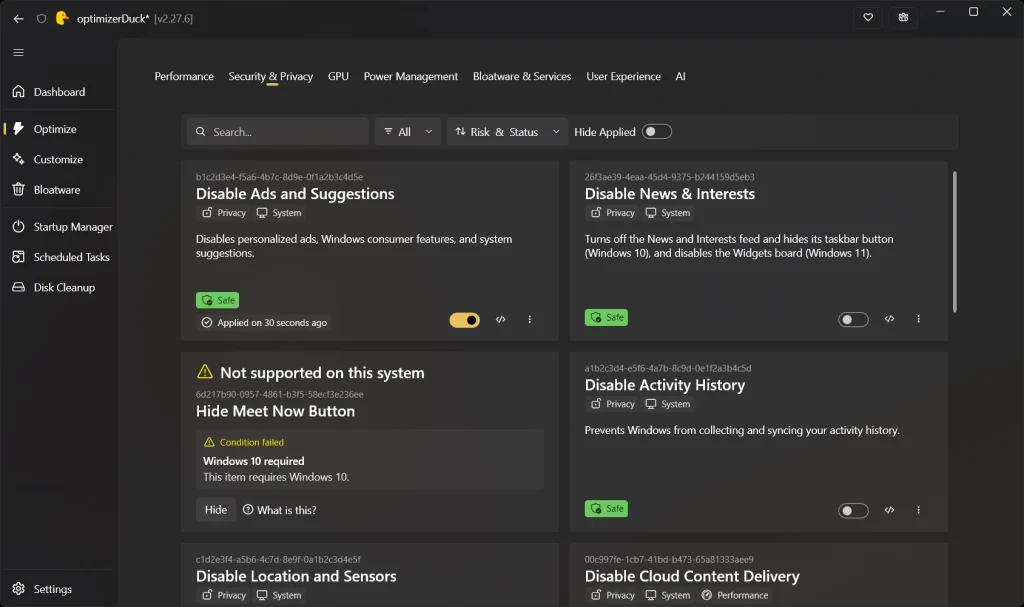Open the Risk & Status sort dropdown
The image size is (1024, 607).
[x=507, y=132]
